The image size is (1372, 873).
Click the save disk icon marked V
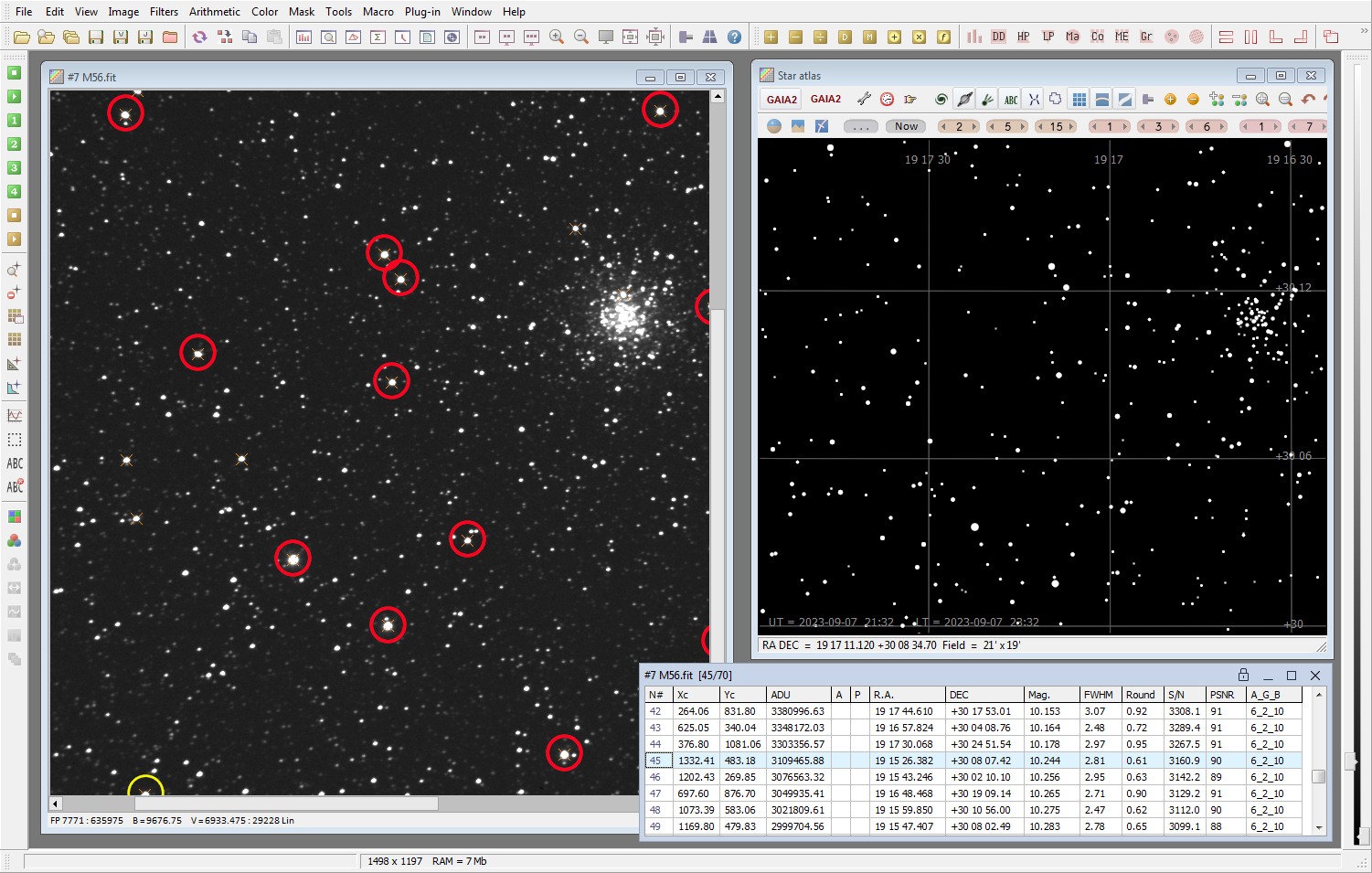pos(121,37)
